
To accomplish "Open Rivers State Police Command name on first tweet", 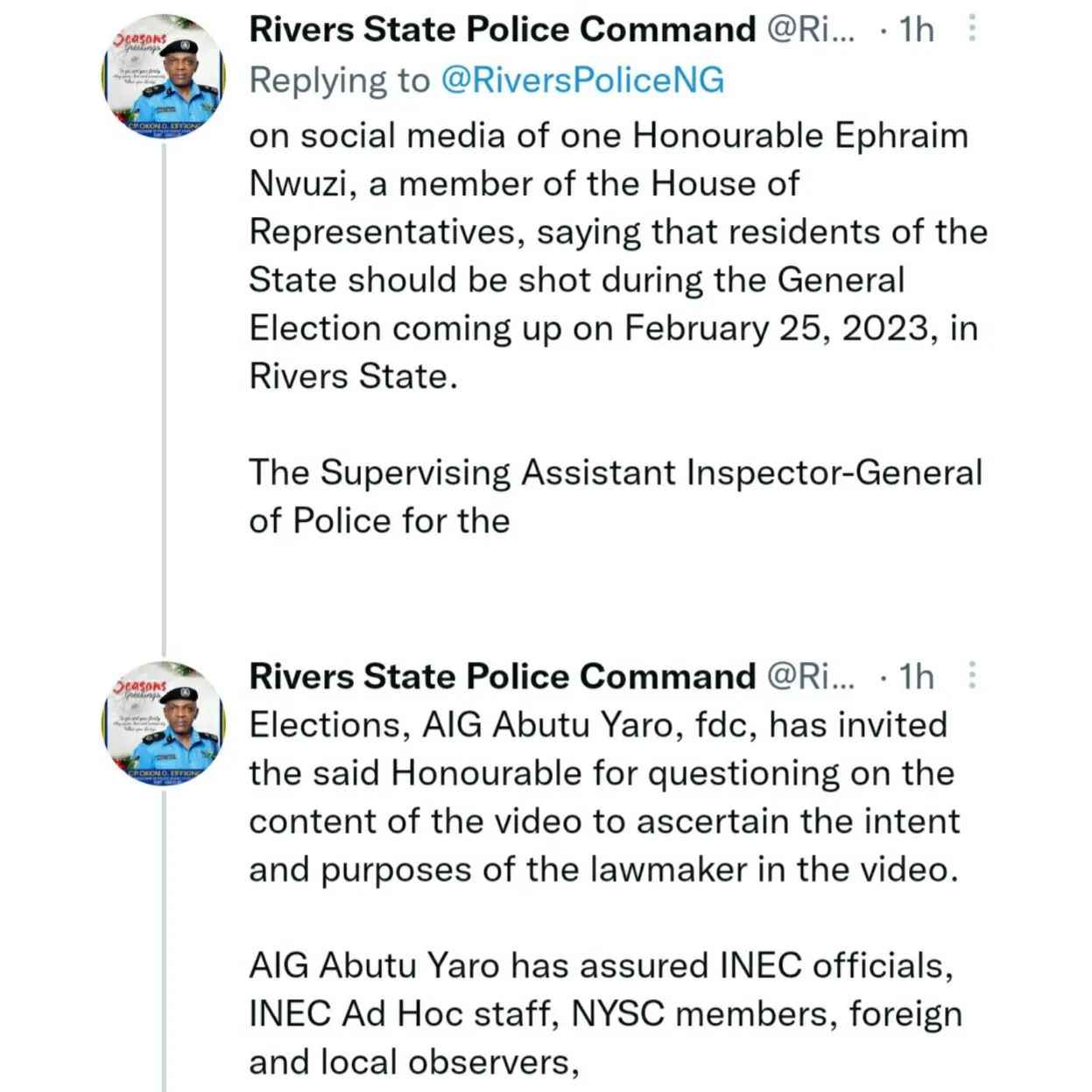I will point(503,30).
